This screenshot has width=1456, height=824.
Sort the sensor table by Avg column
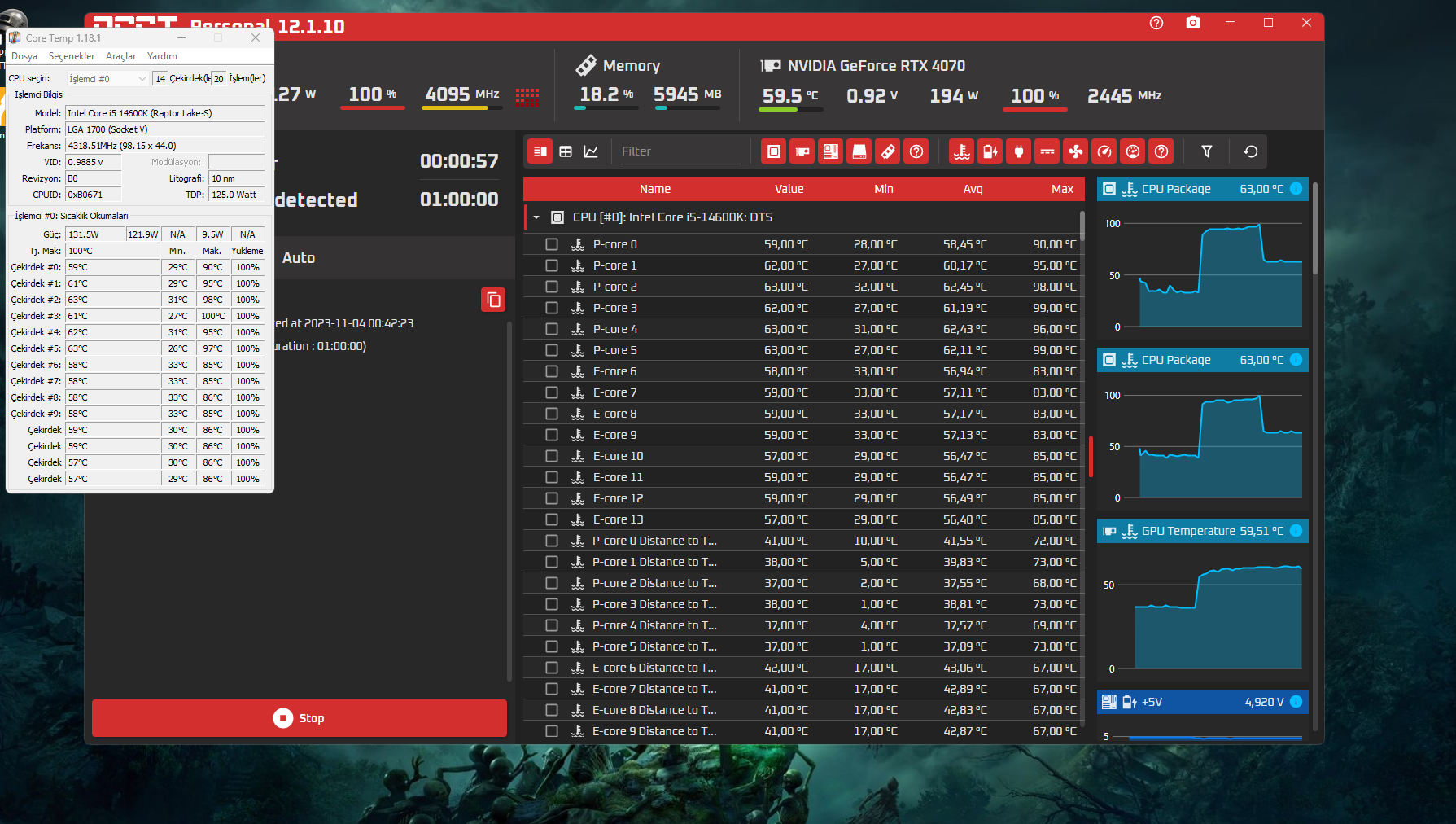tap(973, 189)
